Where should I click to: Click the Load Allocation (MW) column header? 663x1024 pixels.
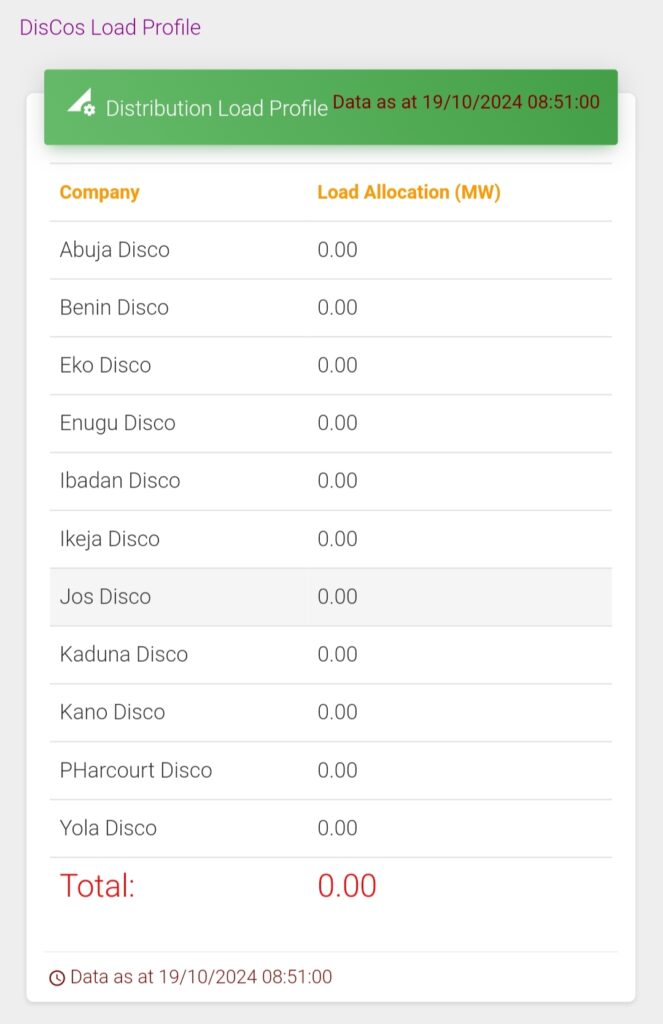point(409,192)
